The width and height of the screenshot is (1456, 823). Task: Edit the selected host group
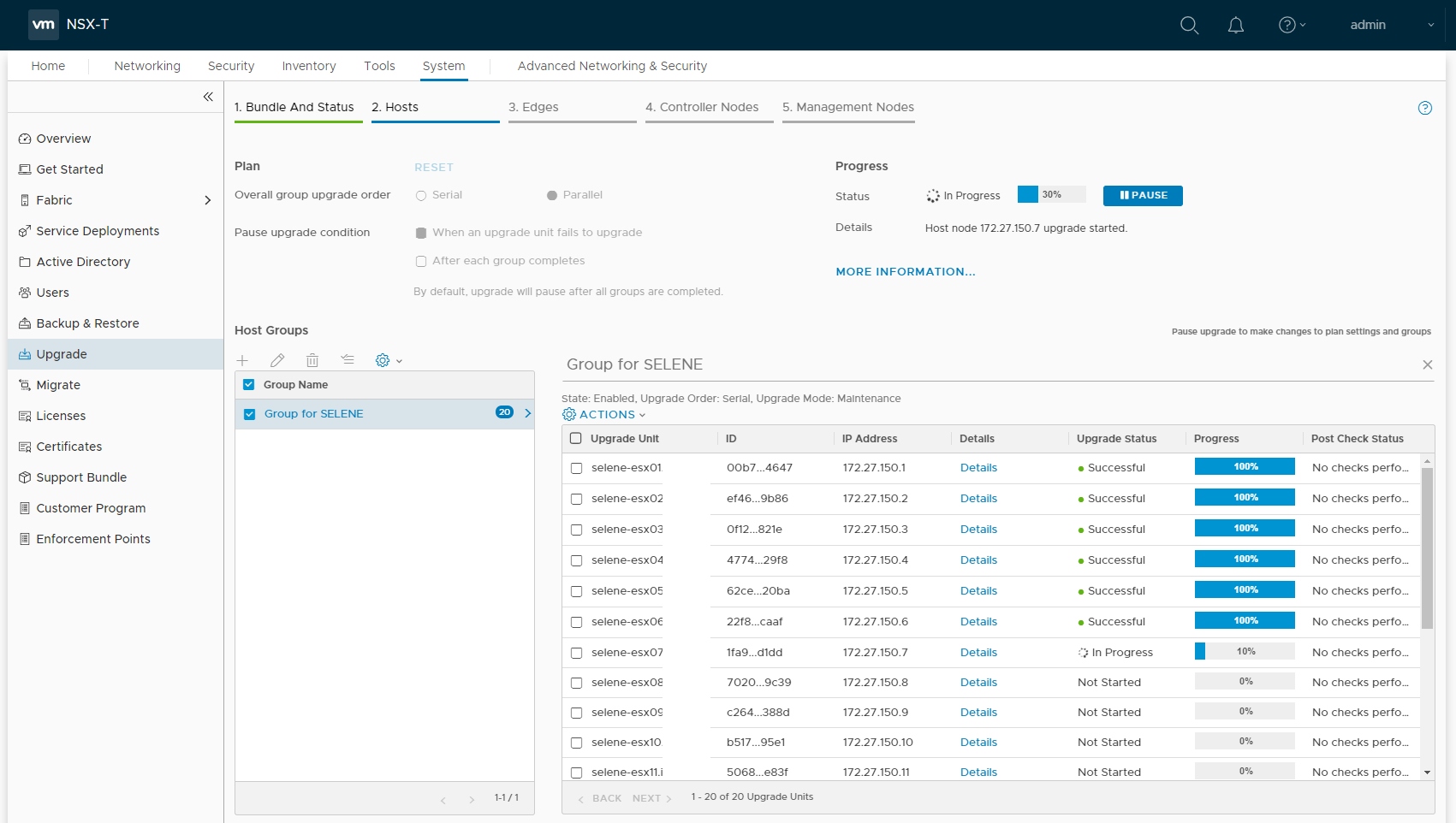click(277, 360)
